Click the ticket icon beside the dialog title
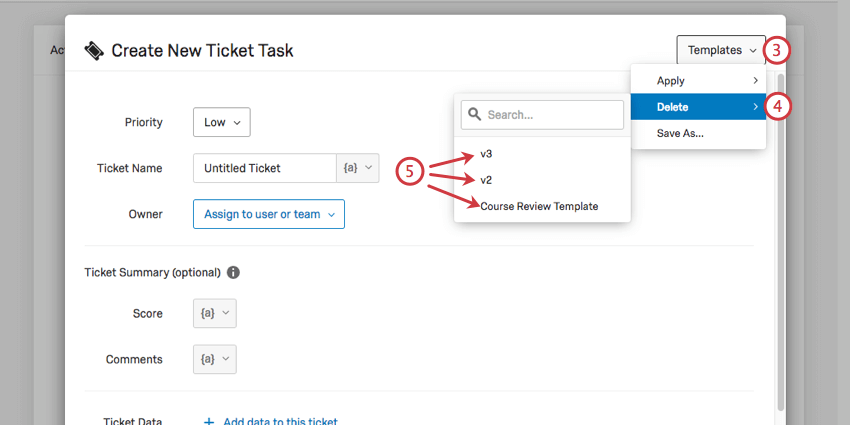 click(x=94, y=50)
